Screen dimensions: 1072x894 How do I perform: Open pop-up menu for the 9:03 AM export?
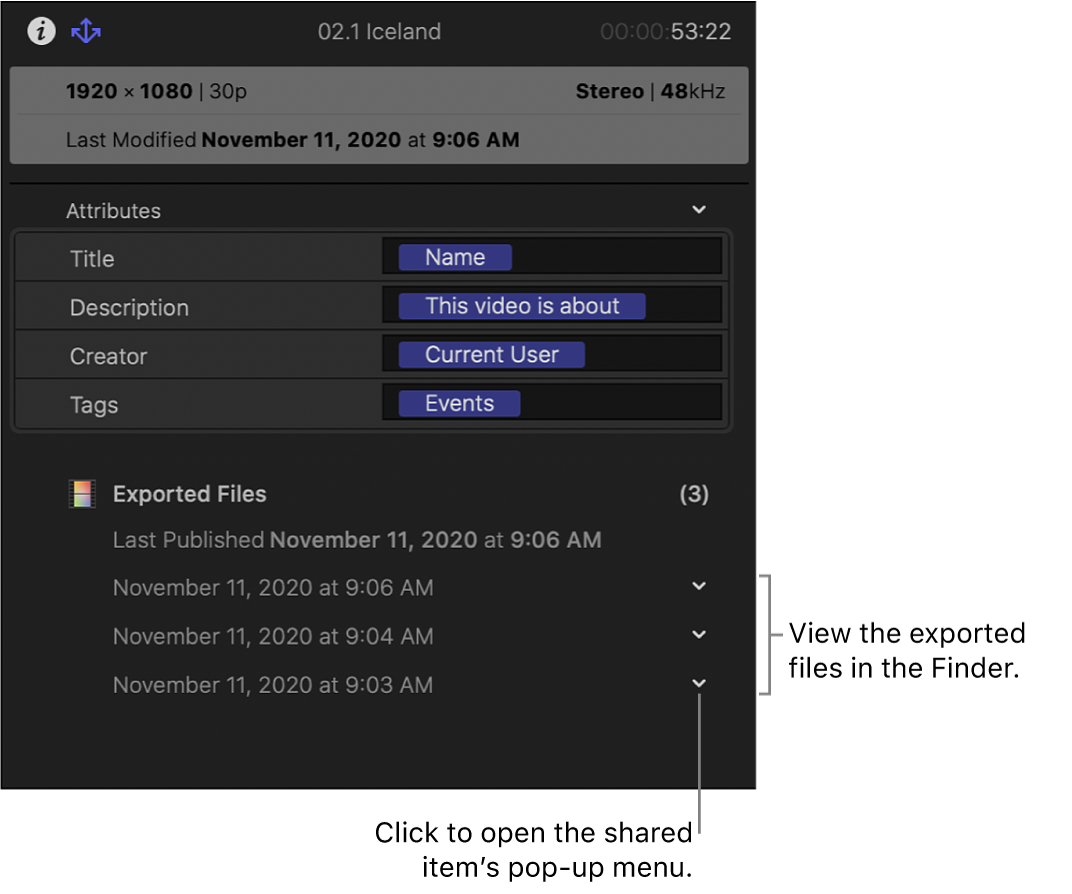(699, 683)
